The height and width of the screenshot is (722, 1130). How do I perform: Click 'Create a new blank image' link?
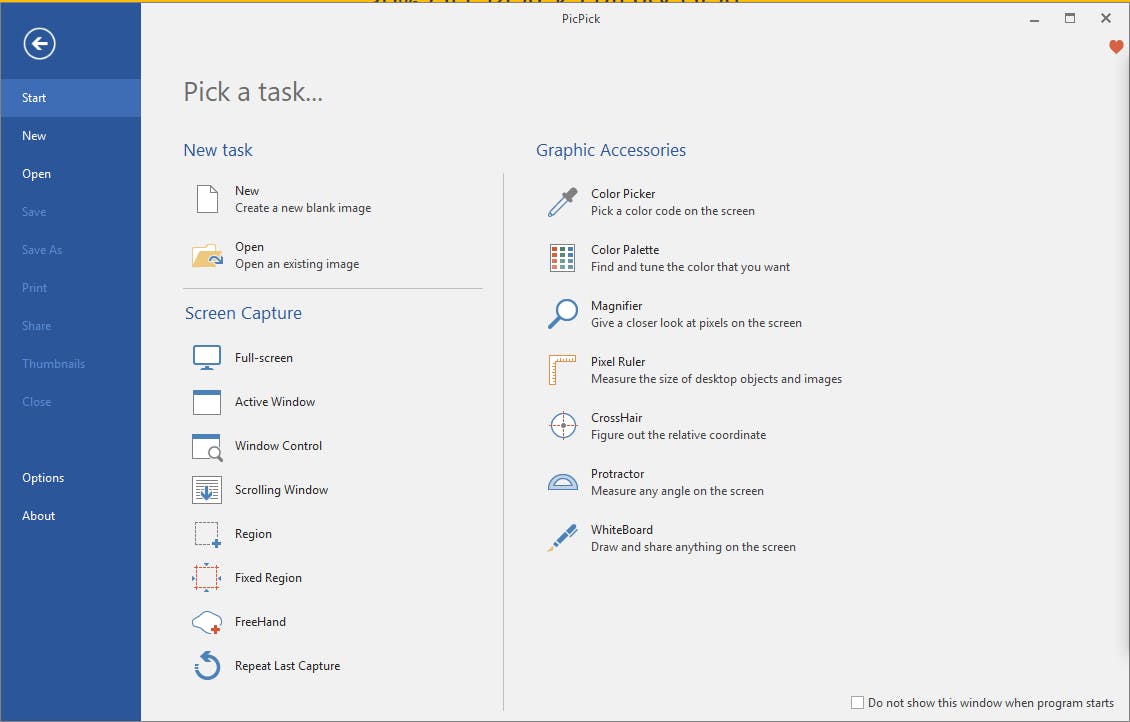point(303,208)
